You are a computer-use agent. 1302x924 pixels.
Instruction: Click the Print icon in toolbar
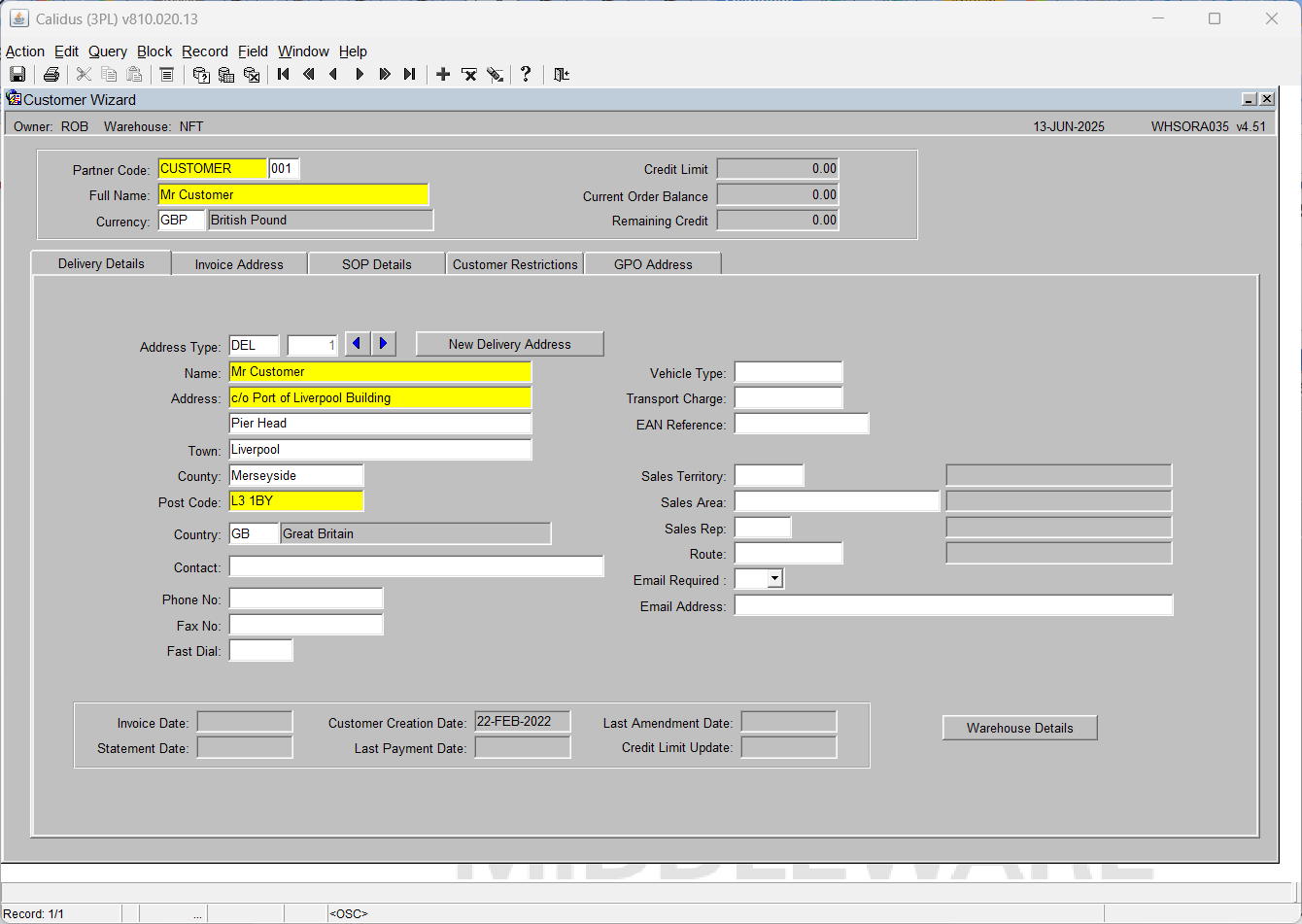point(51,75)
